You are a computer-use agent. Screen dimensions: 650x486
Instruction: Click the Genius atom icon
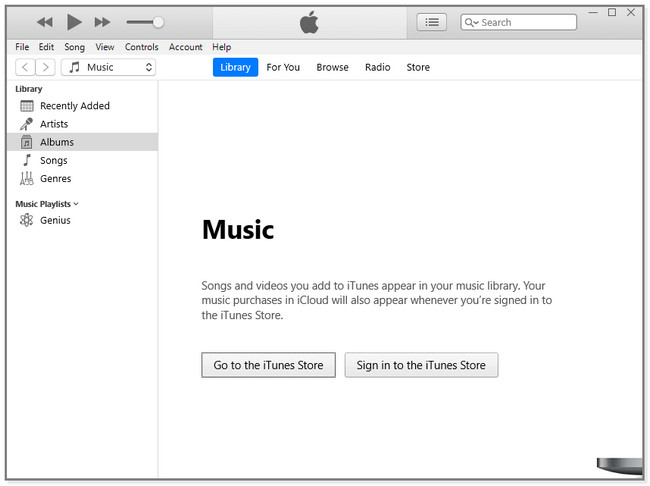point(27,220)
